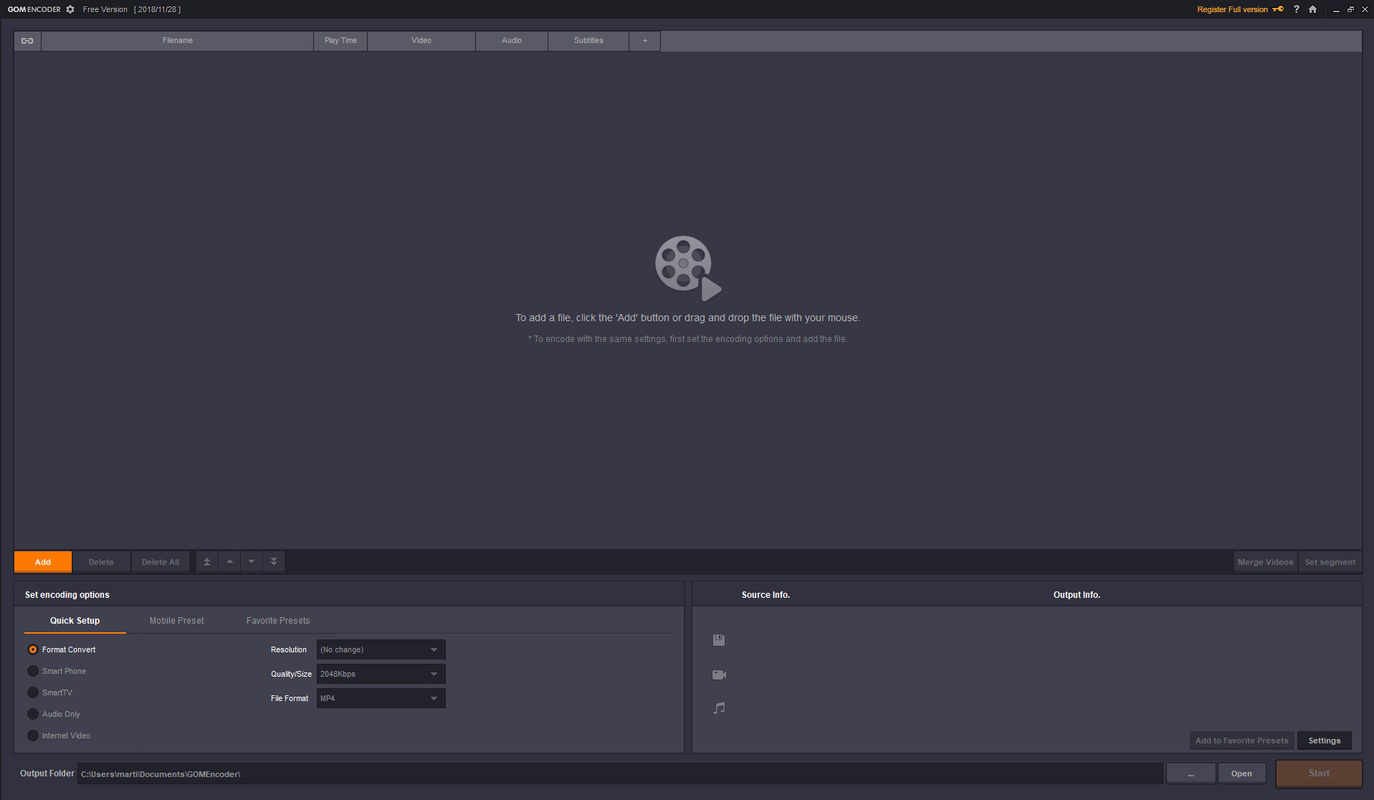This screenshot has height=800, width=1374.
Task: Click the move file down arrow
Action: point(251,561)
